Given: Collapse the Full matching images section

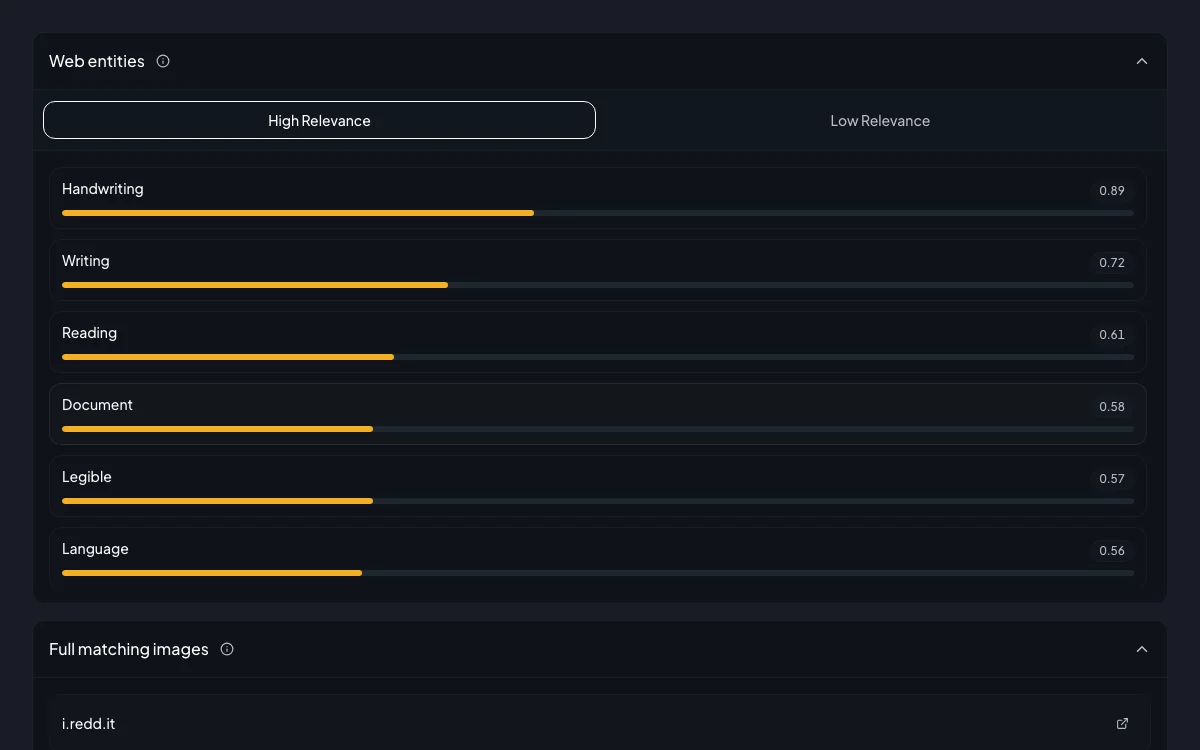Looking at the screenshot, I should [x=1142, y=649].
